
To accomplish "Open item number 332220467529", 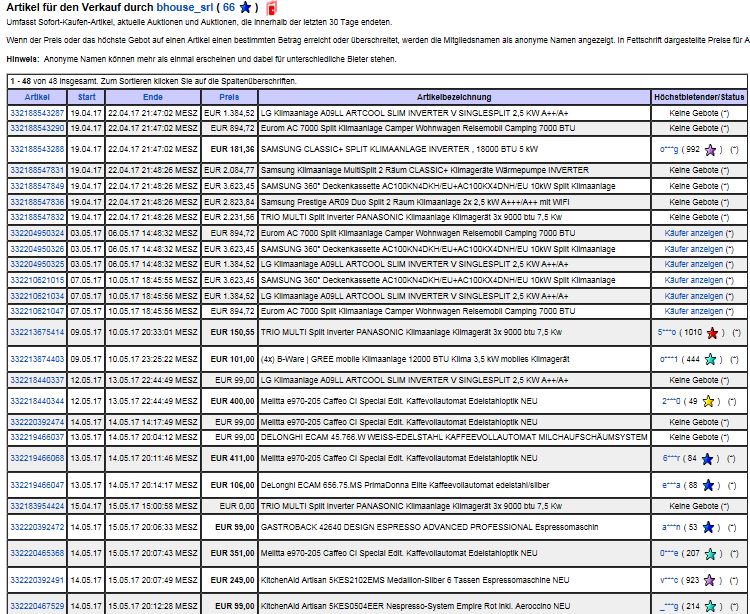I will (x=37, y=606).
